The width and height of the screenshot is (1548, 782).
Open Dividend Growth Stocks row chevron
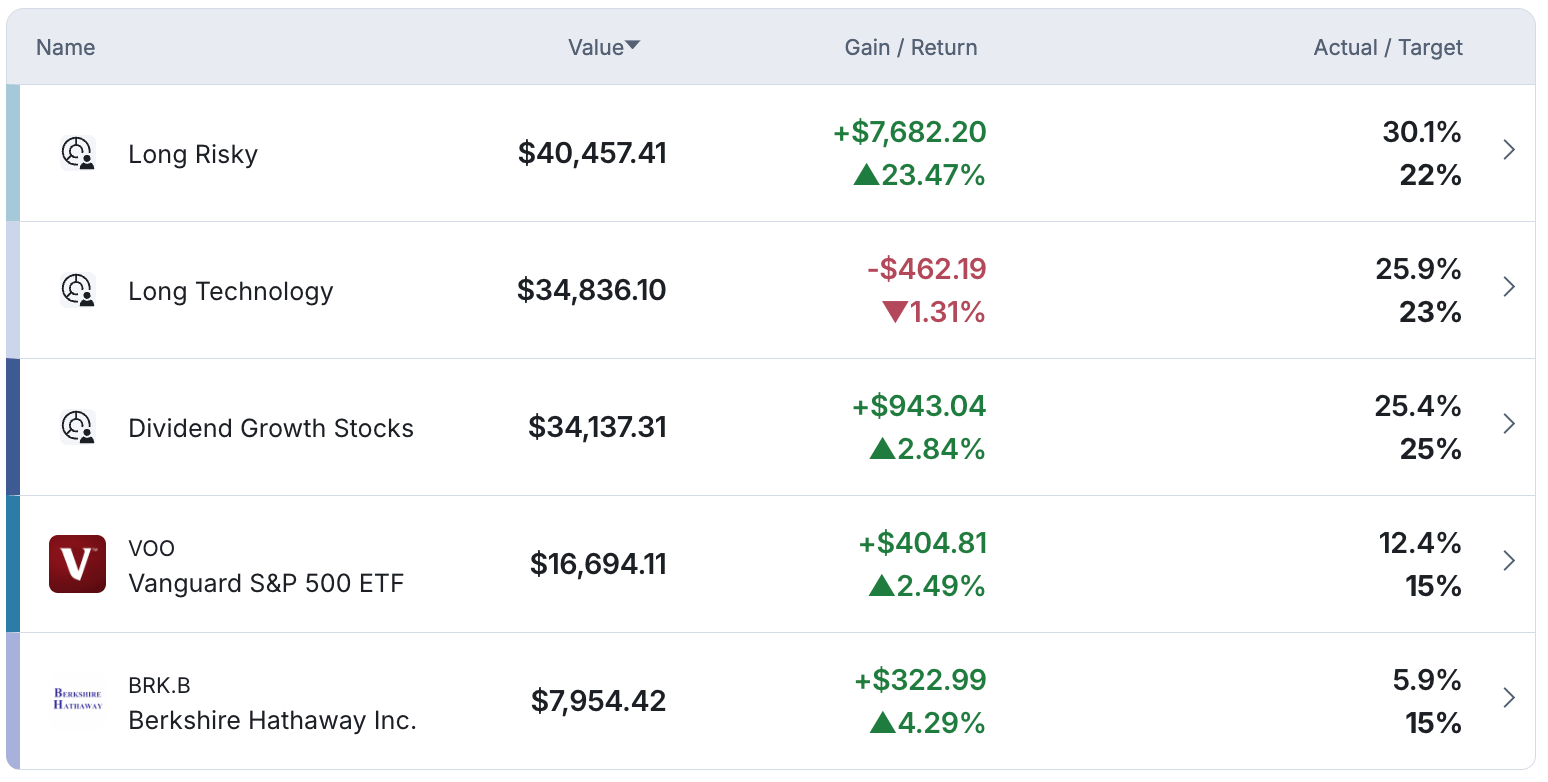click(x=1509, y=424)
